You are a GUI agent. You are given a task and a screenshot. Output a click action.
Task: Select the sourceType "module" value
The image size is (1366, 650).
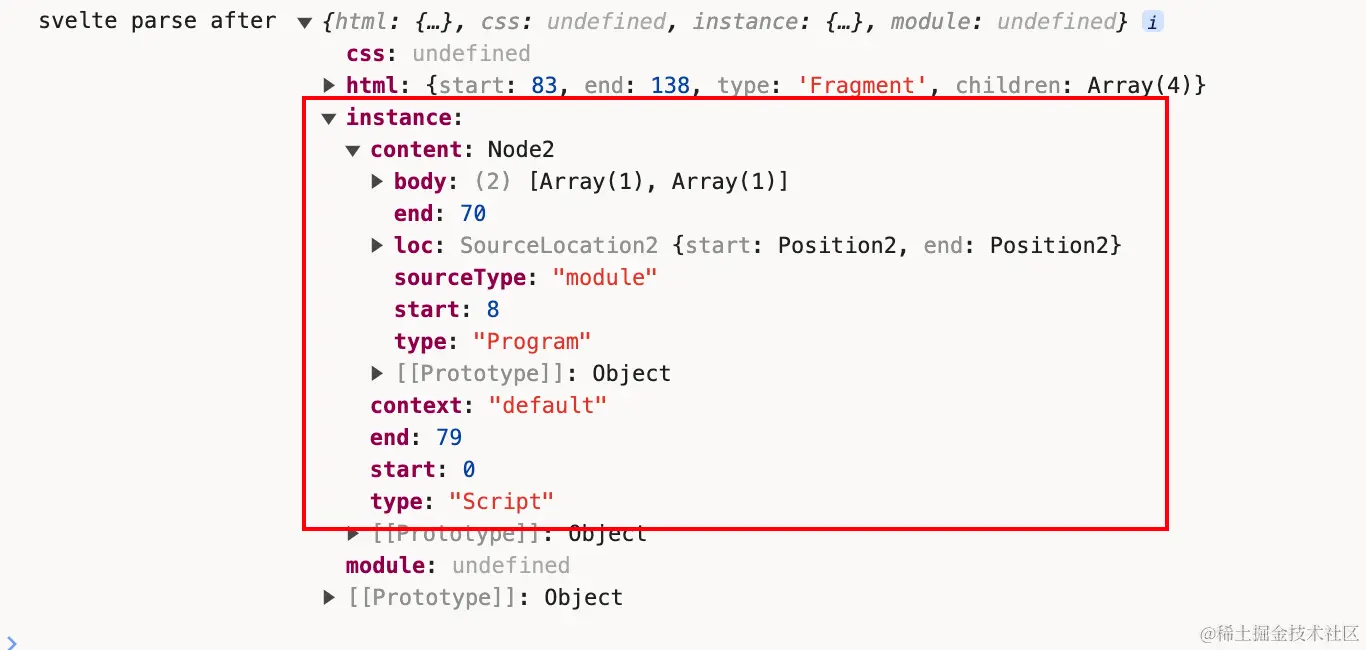(x=605, y=278)
